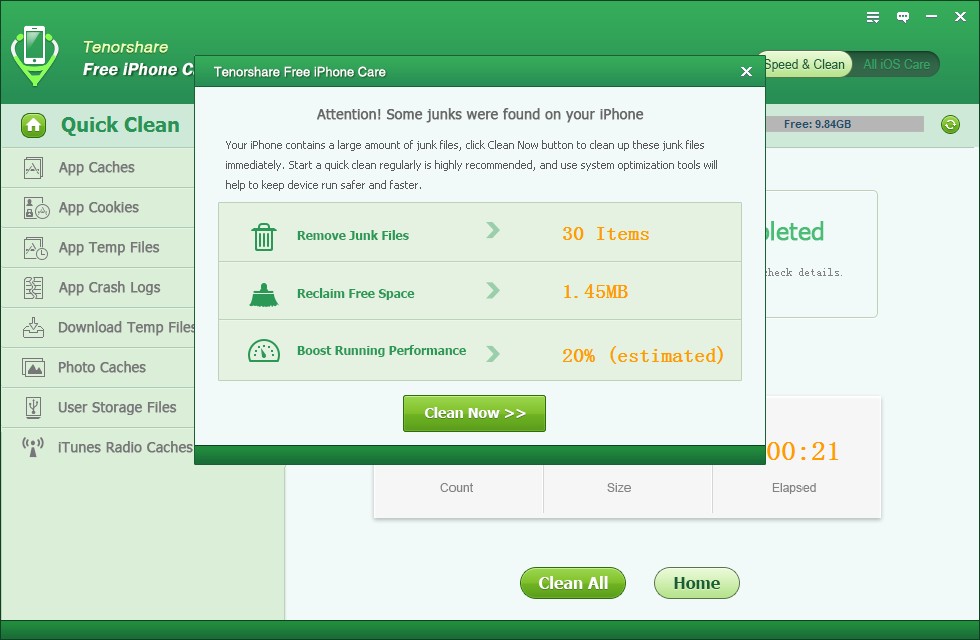Switch to the Speed & Clean tab
Viewport: 980px width, 640px height.
click(805, 64)
